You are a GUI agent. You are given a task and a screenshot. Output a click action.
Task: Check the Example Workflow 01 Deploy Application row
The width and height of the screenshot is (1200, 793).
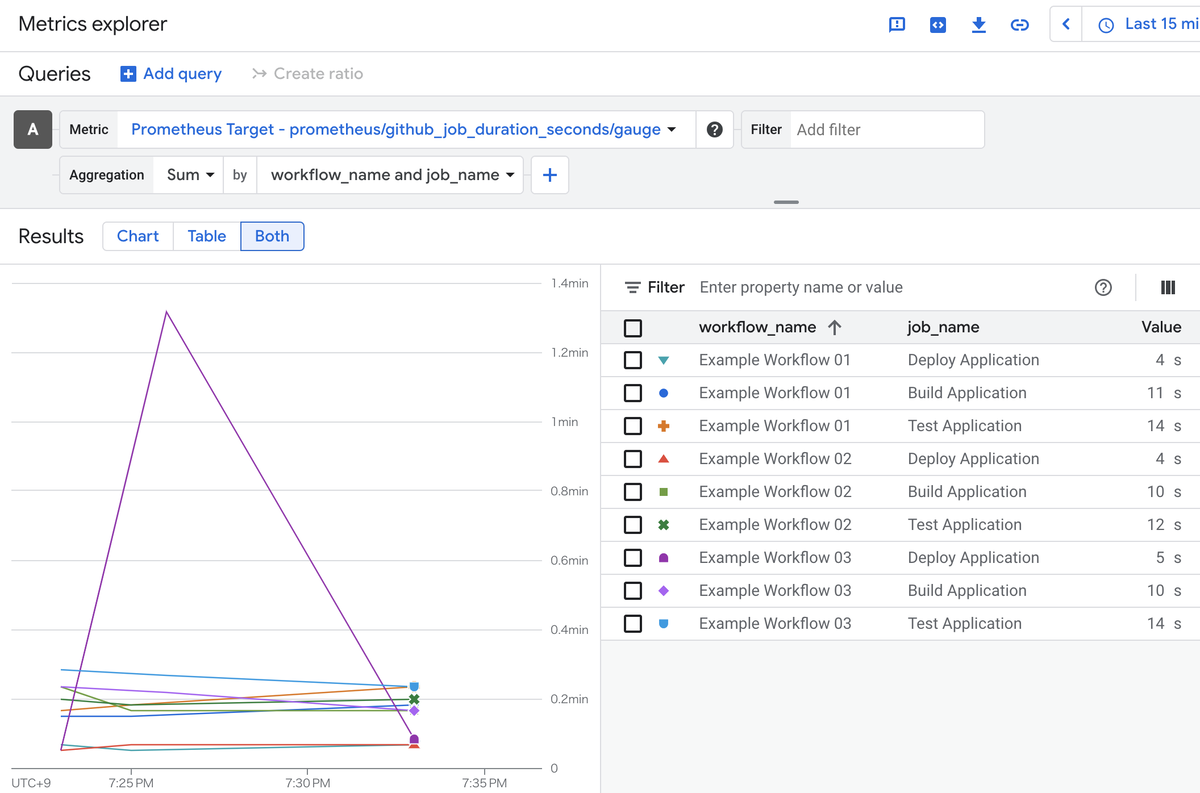click(633, 359)
